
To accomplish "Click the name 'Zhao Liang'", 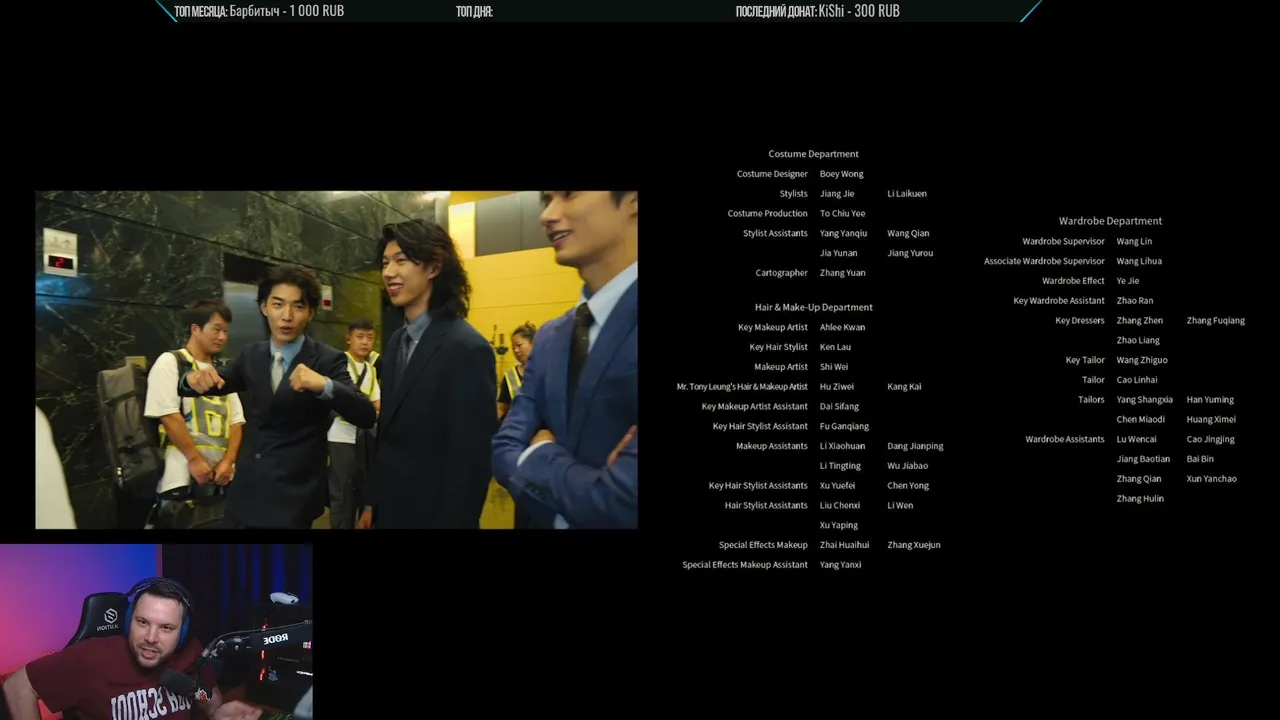I will (1138, 340).
